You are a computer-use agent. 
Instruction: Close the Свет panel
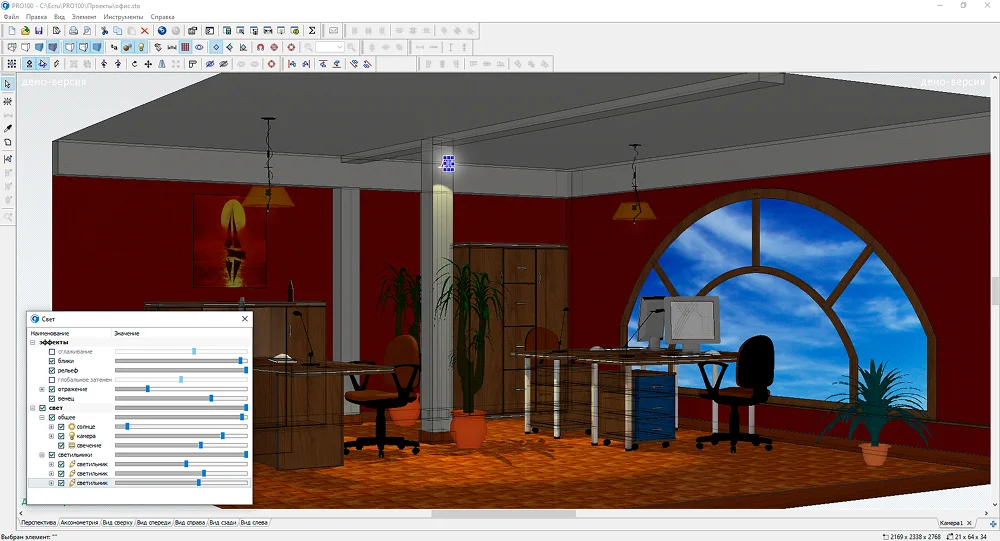(x=245, y=319)
